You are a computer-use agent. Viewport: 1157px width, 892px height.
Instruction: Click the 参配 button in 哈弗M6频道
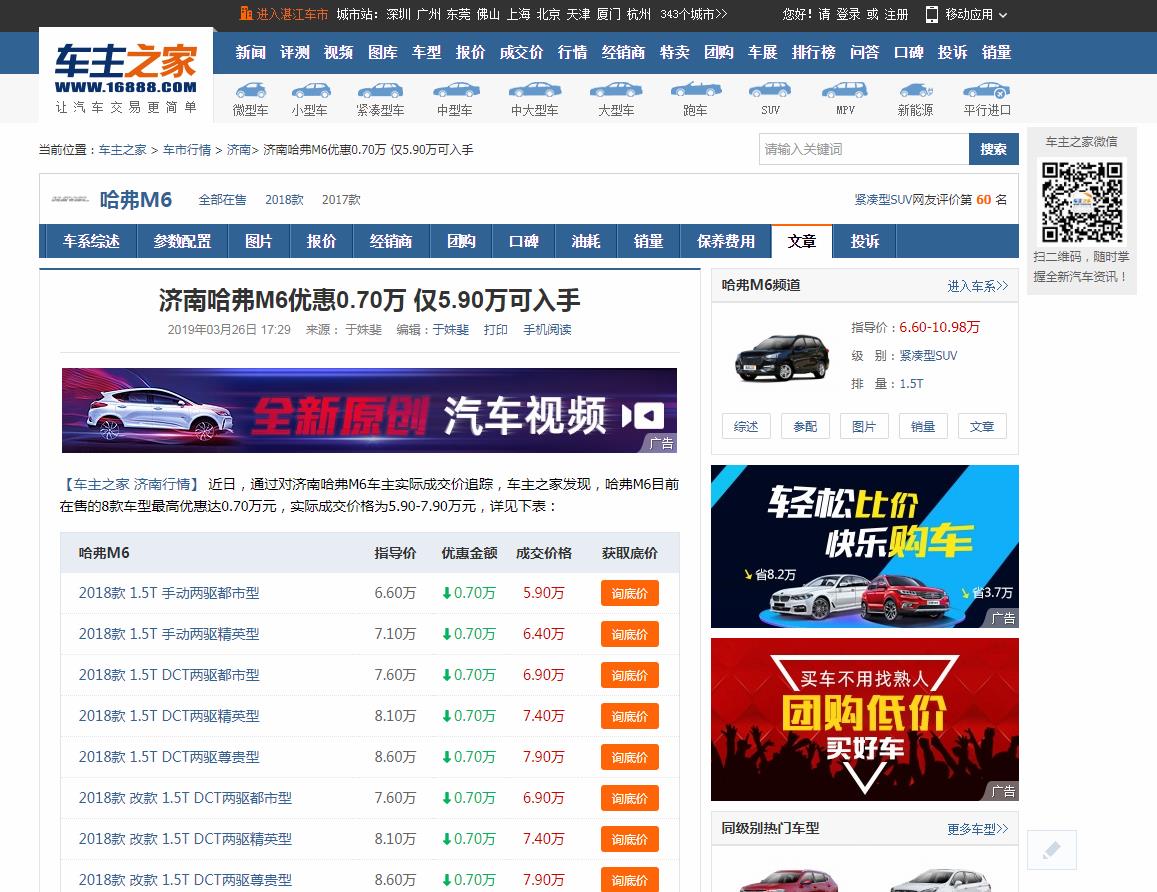[x=805, y=426]
